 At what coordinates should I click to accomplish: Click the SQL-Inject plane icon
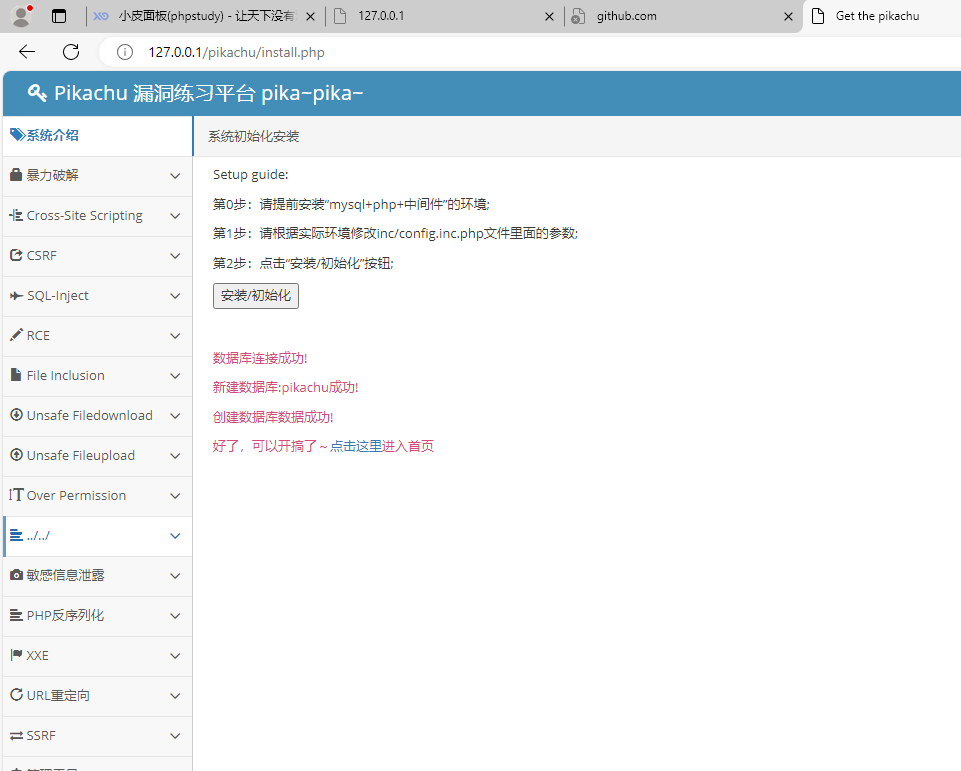tap(17, 295)
